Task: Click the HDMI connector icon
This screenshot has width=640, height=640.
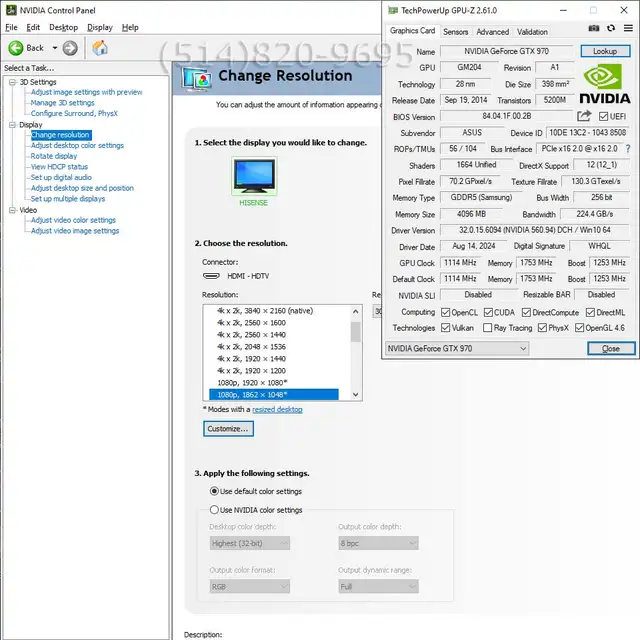Action: click(211, 276)
